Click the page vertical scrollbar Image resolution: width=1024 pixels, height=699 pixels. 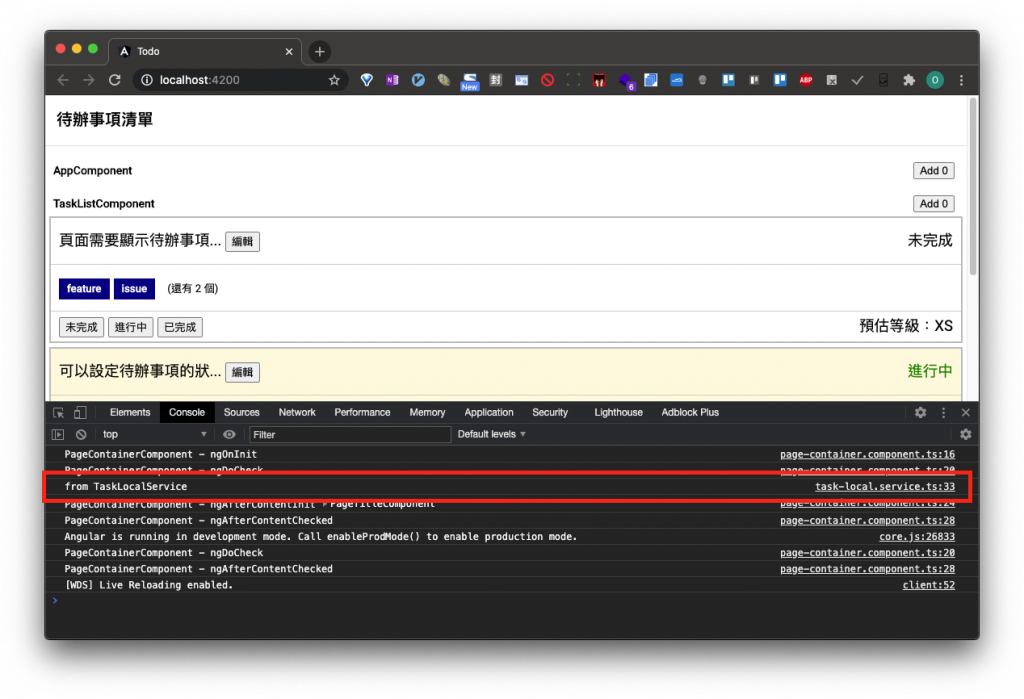973,186
